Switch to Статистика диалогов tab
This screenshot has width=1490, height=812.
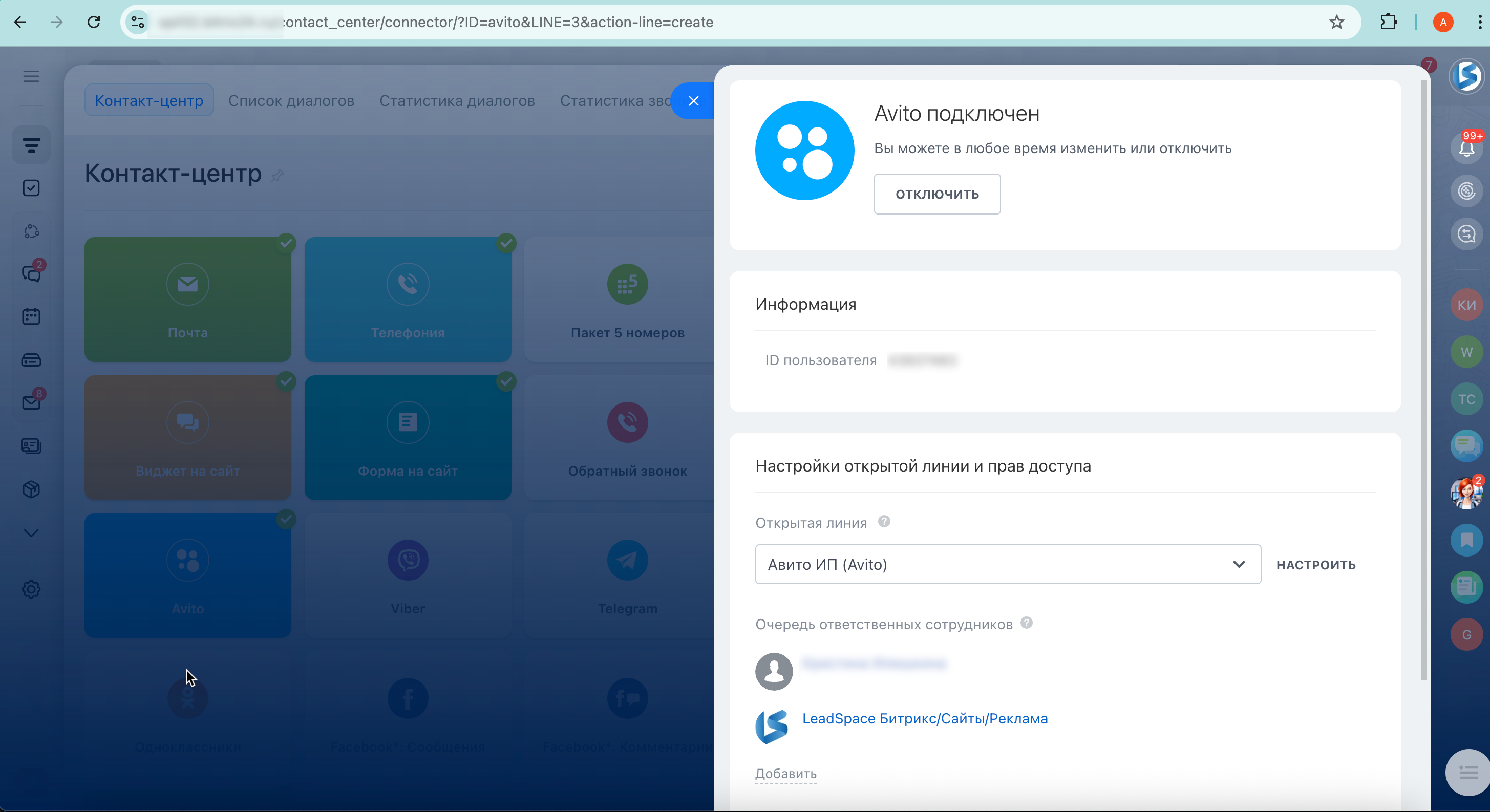(x=456, y=101)
